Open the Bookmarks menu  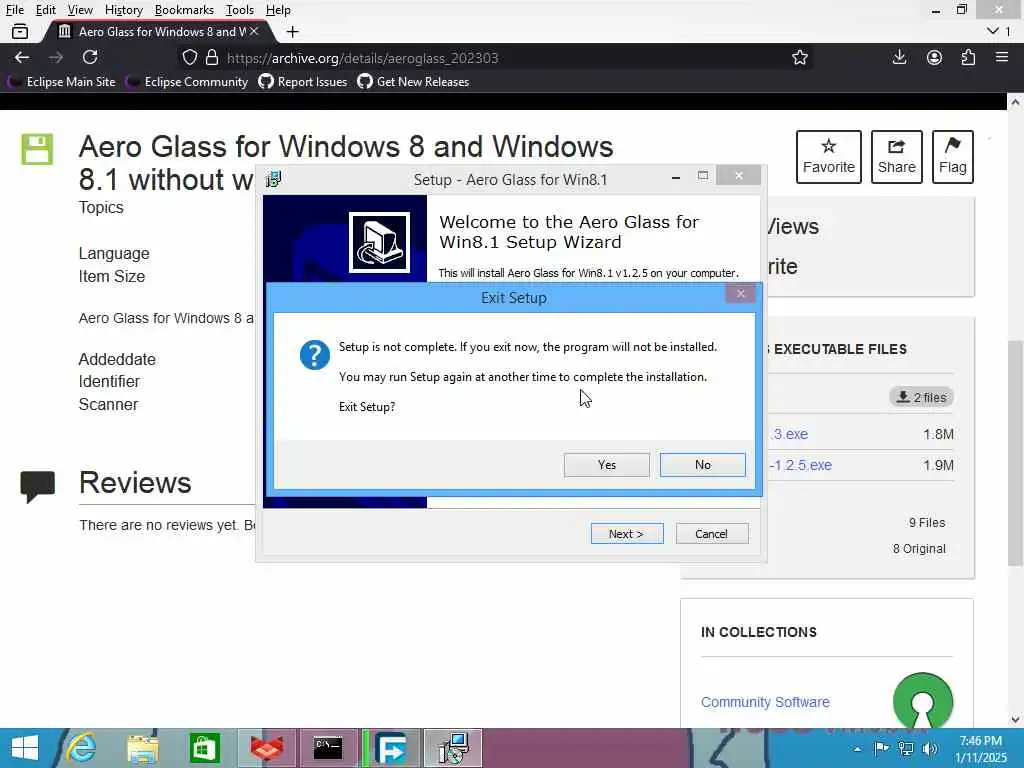[184, 10]
